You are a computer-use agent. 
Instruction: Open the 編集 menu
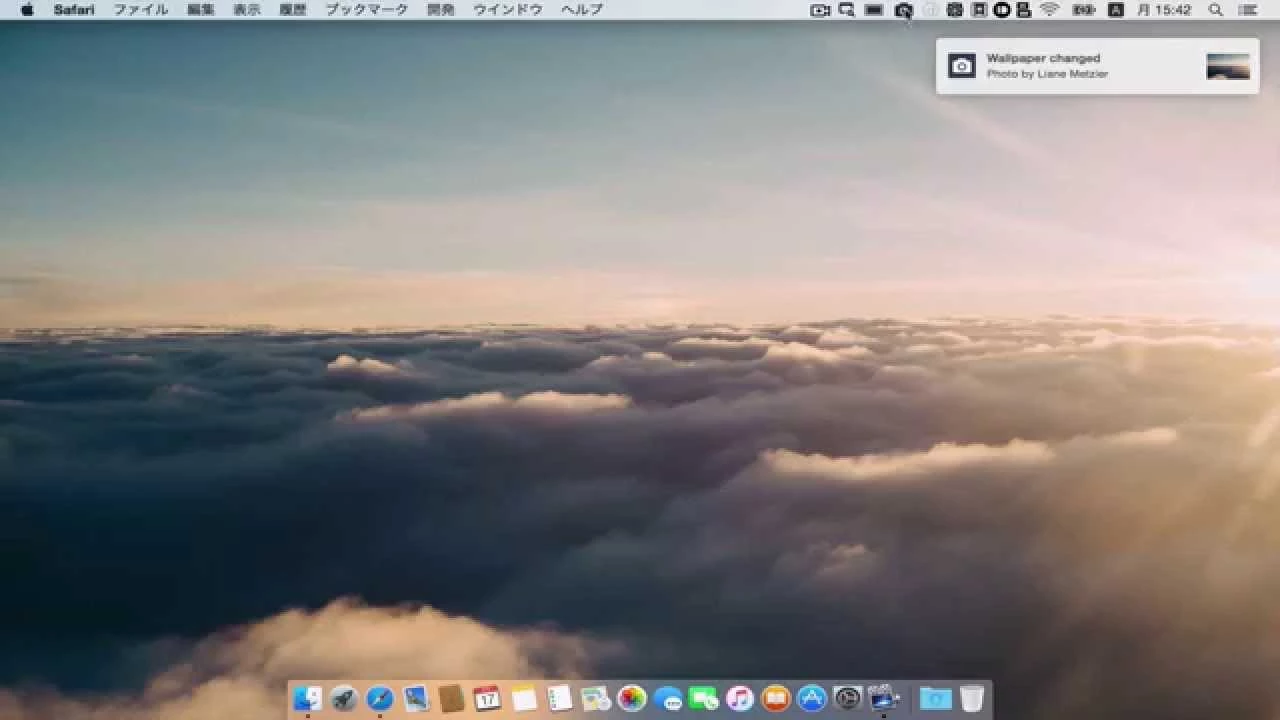[201, 10]
